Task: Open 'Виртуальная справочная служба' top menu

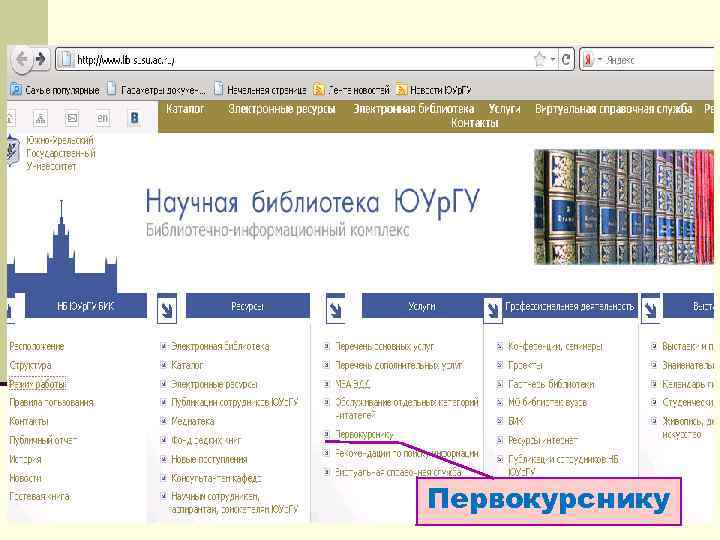Action: coord(613,109)
